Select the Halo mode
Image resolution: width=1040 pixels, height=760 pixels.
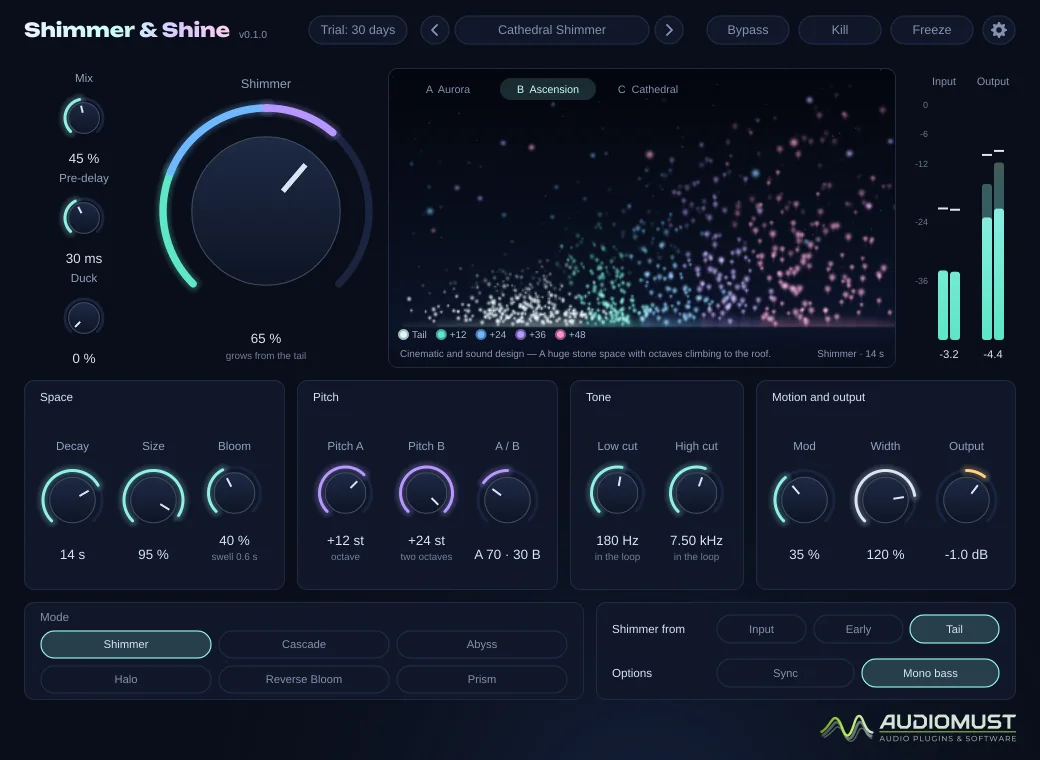126,679
